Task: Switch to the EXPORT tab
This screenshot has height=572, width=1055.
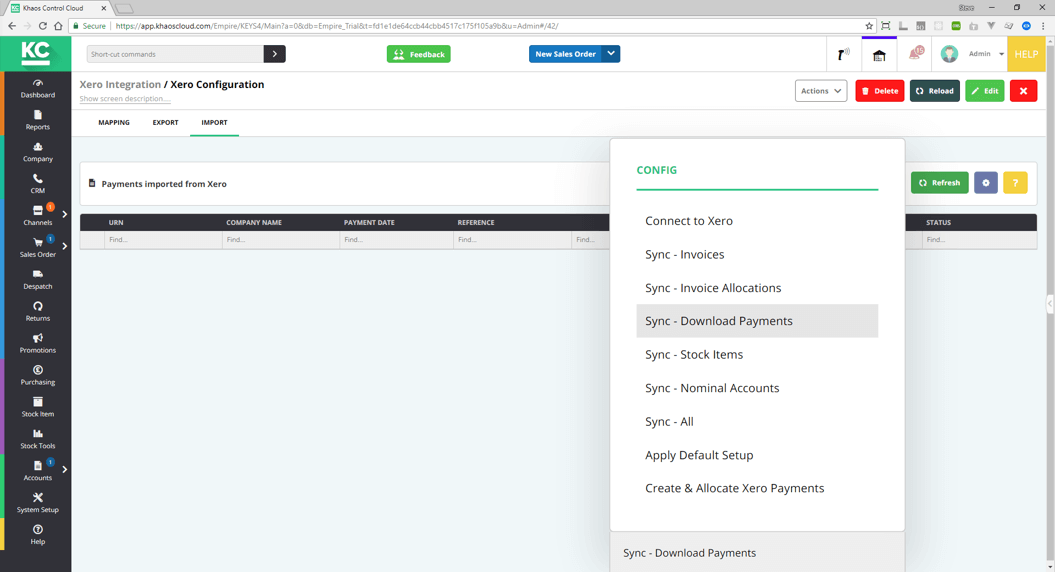Action: [x=166, y=122]
